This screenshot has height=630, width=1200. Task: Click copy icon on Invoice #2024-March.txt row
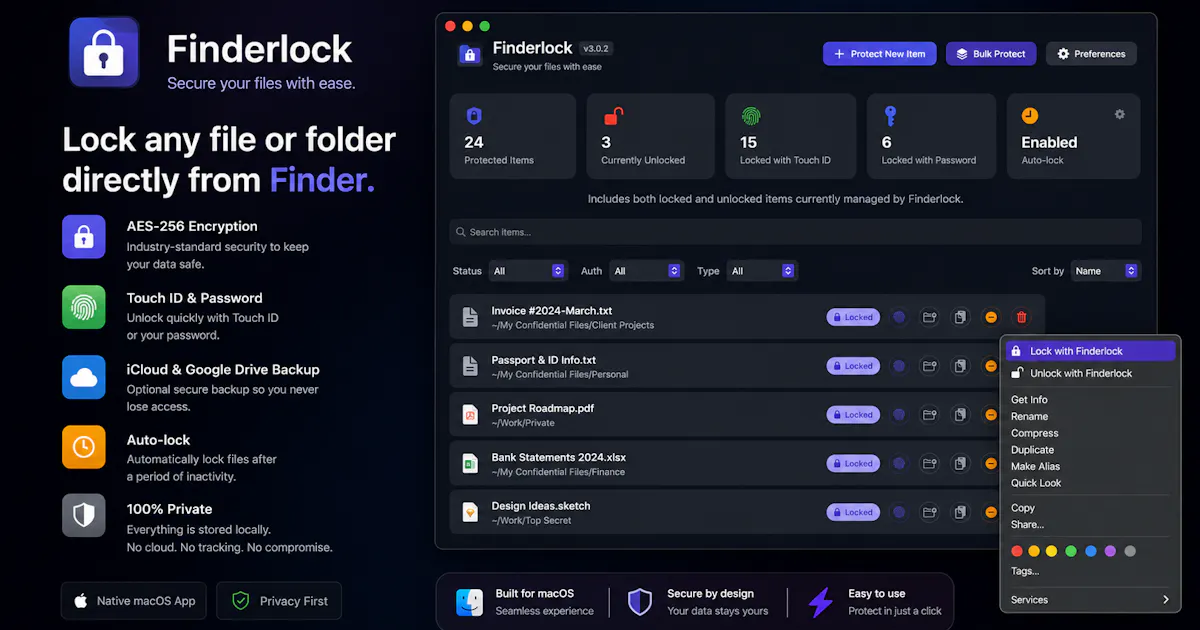pos(960,317)
